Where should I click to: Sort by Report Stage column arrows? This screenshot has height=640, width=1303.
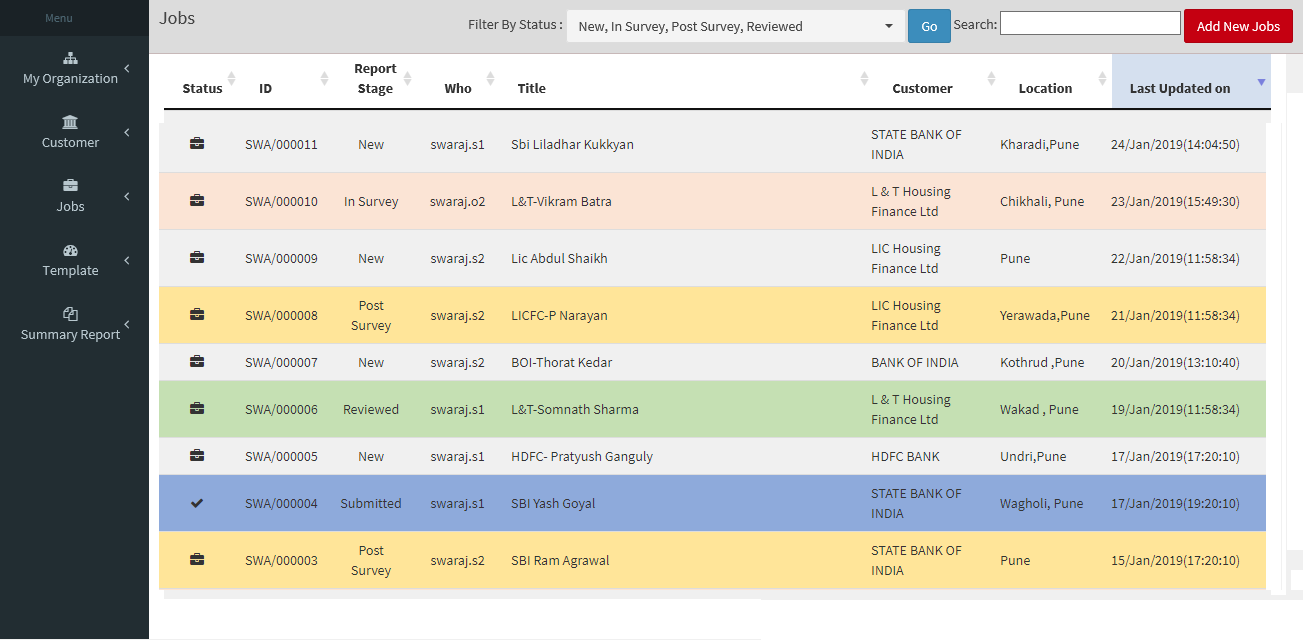point(407,78)
